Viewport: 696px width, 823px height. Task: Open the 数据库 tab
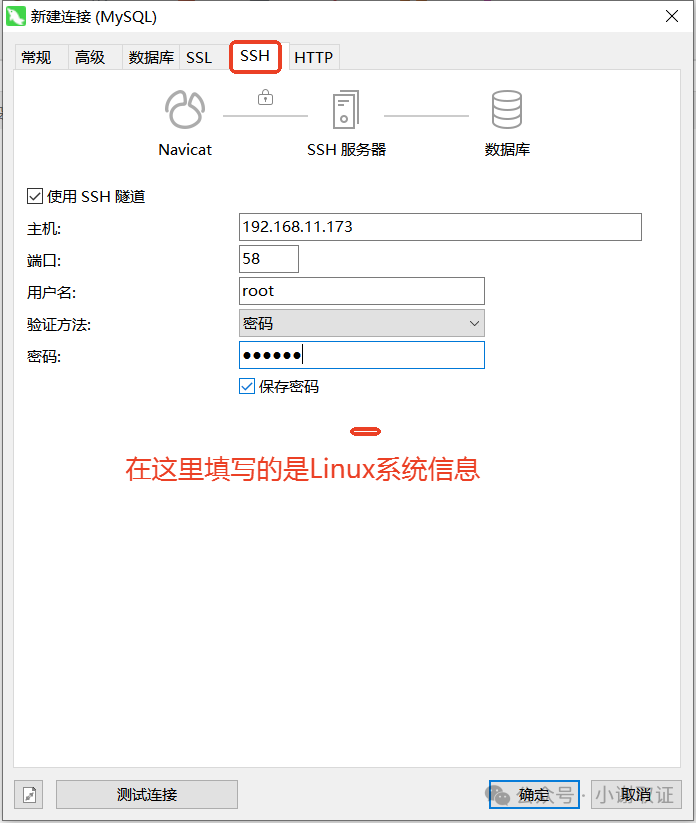(x=151, y=57)
